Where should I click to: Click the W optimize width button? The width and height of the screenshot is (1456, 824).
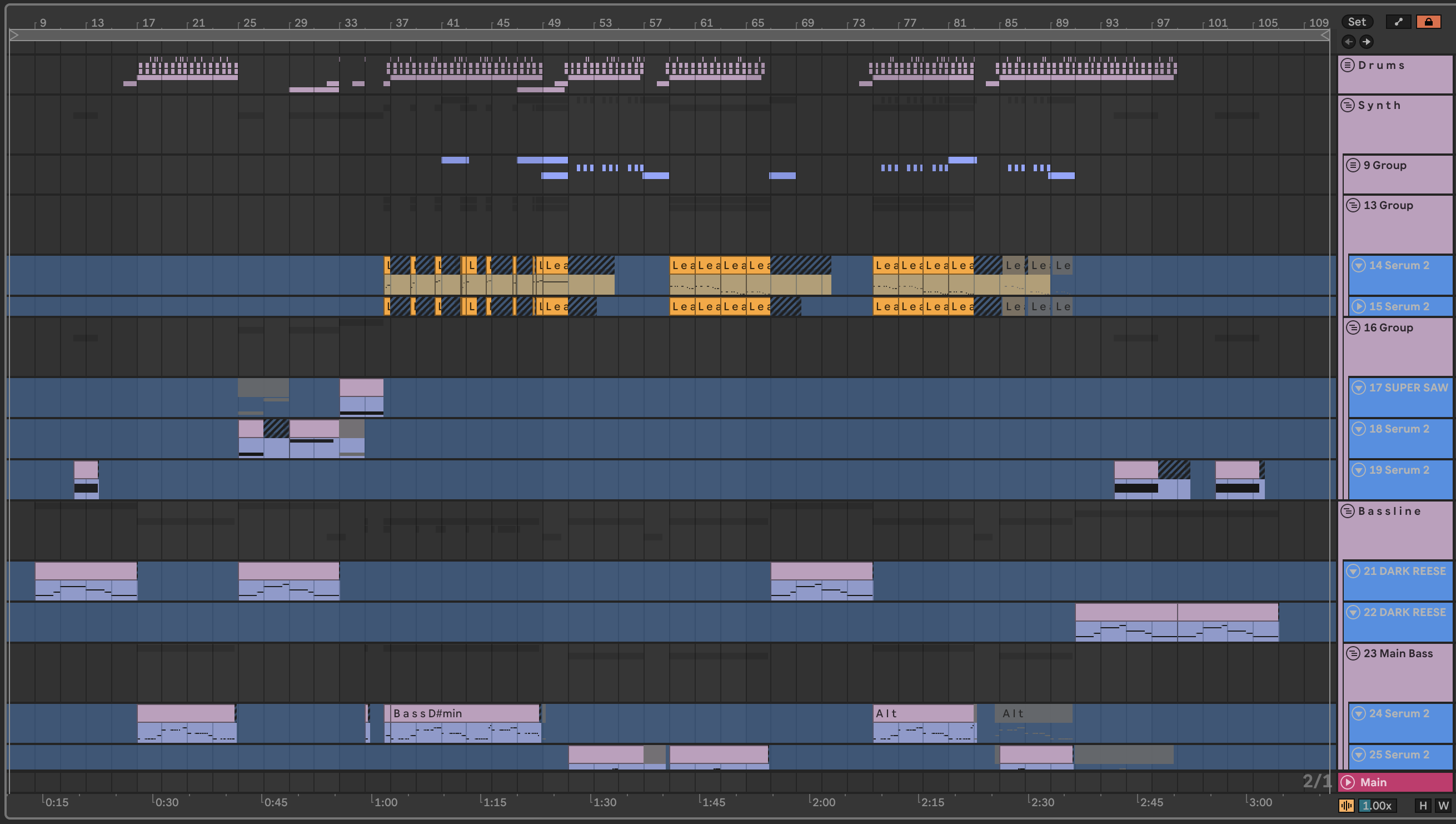pyautogui.click(x=1443, y=805)
